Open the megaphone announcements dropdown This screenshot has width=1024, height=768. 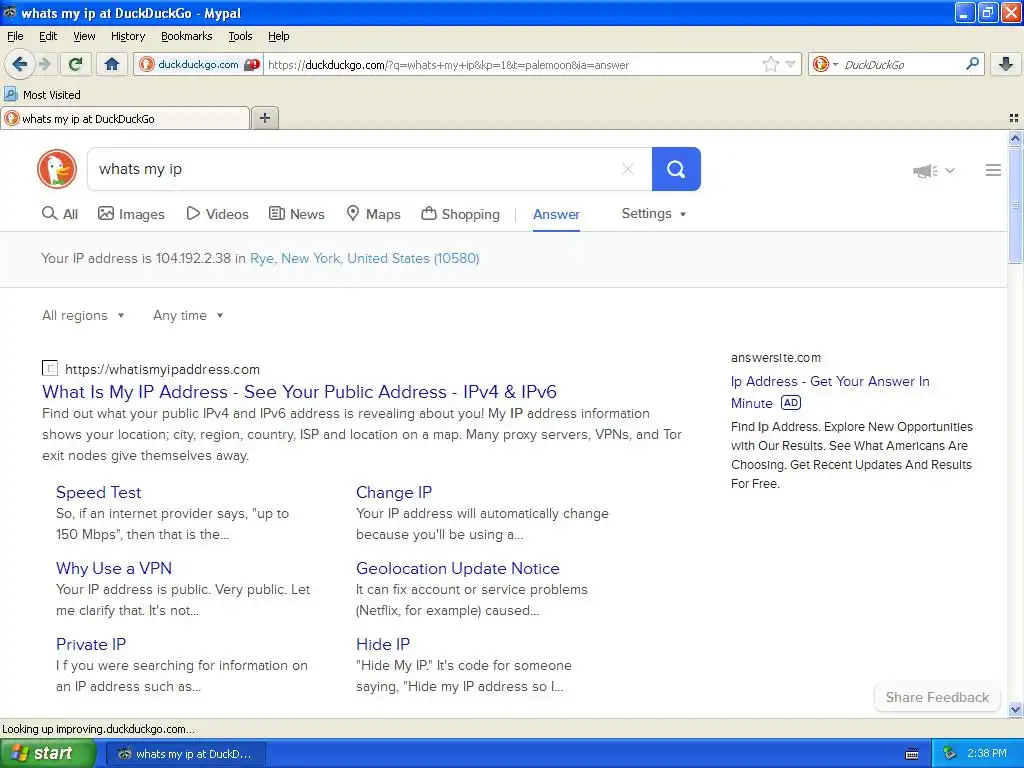[934, 170]
